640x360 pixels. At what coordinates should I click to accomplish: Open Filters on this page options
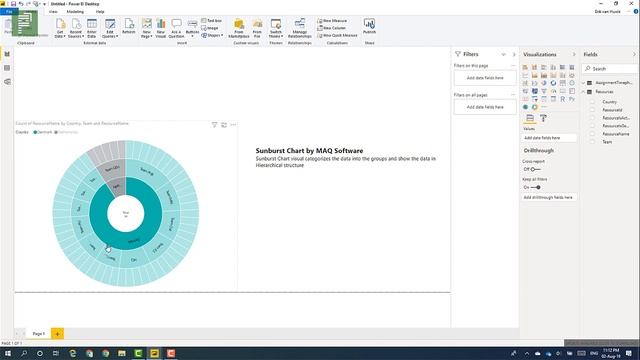pos(513,65)
